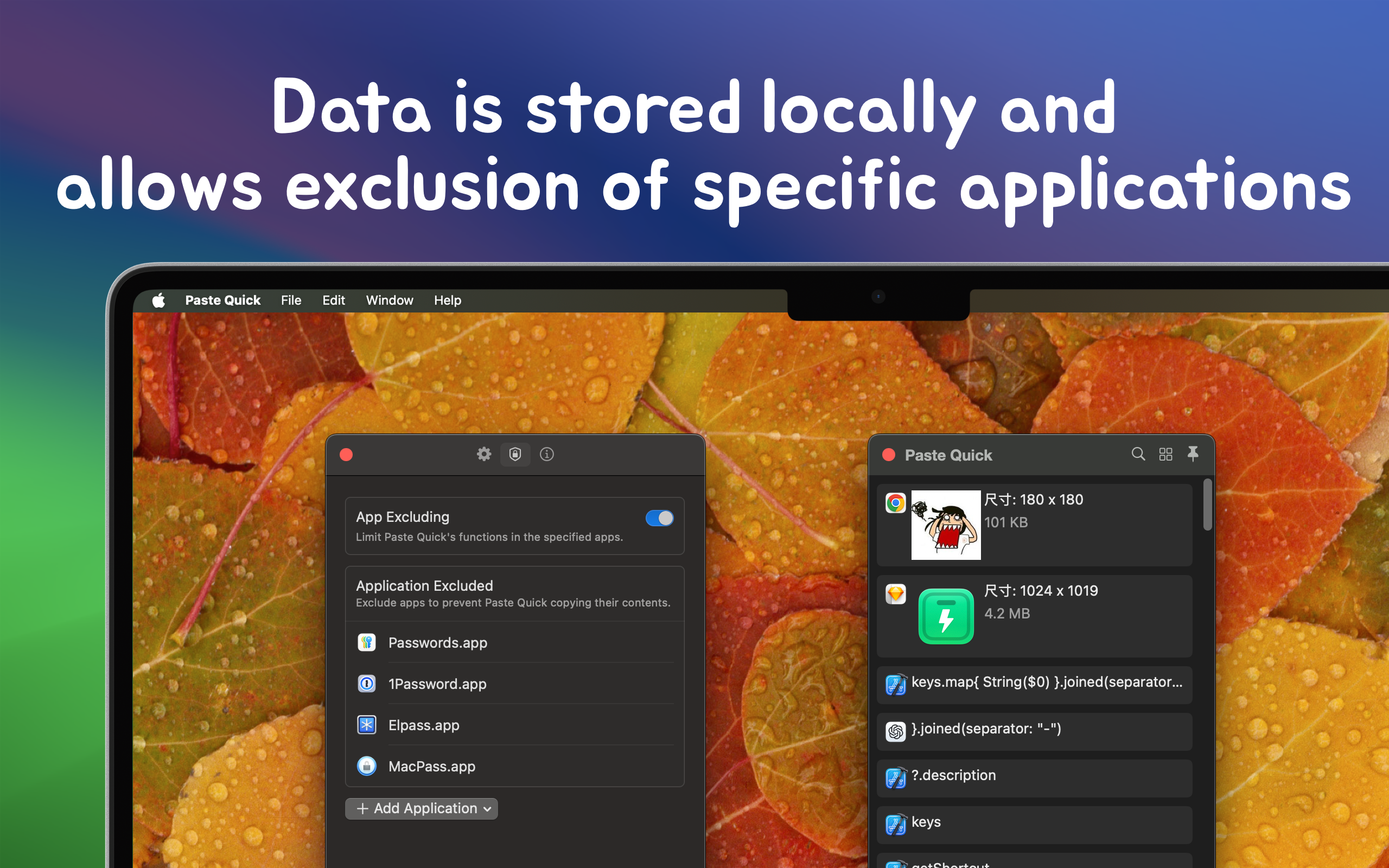Switch to grid view in Paste Quick
The height and width of the screenshot is (868, 1389).
click(1165, 454)
